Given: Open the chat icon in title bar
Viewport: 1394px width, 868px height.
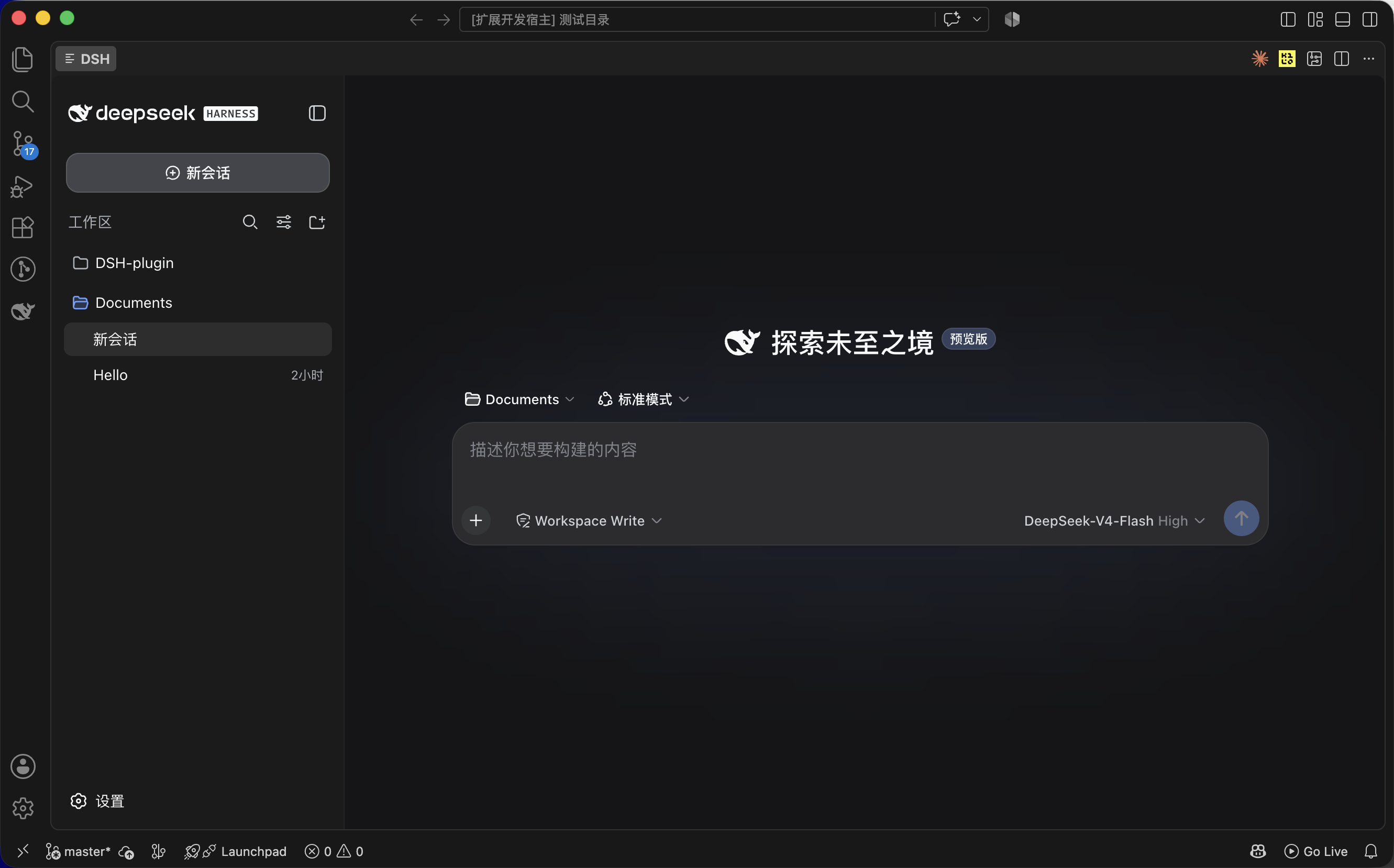Looking at the screenshot, I should tap(952, 19).
